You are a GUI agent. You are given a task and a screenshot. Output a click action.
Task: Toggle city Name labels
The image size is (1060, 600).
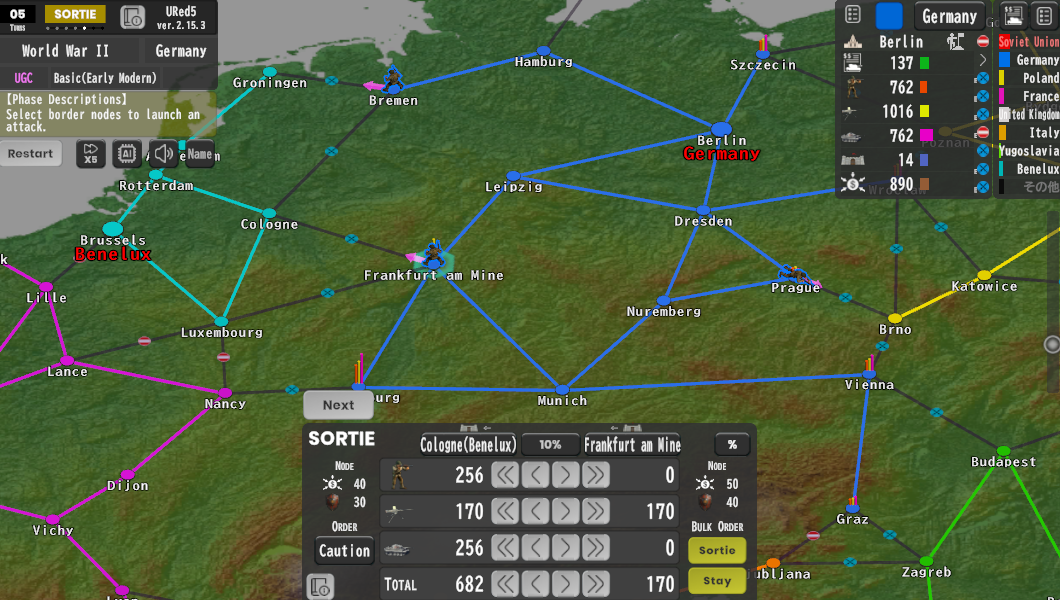(199, 154)
